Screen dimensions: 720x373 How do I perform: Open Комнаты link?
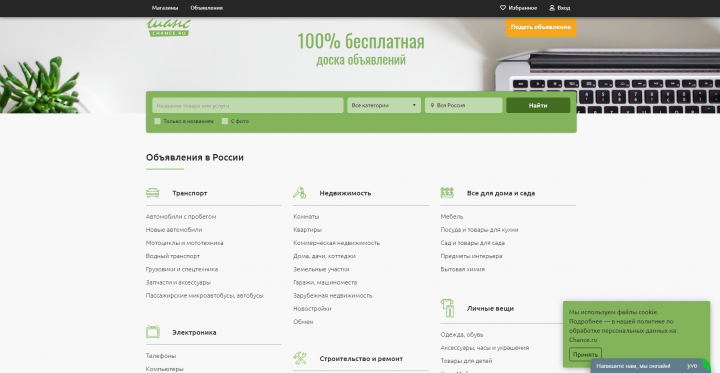click(x=306, y=216)
